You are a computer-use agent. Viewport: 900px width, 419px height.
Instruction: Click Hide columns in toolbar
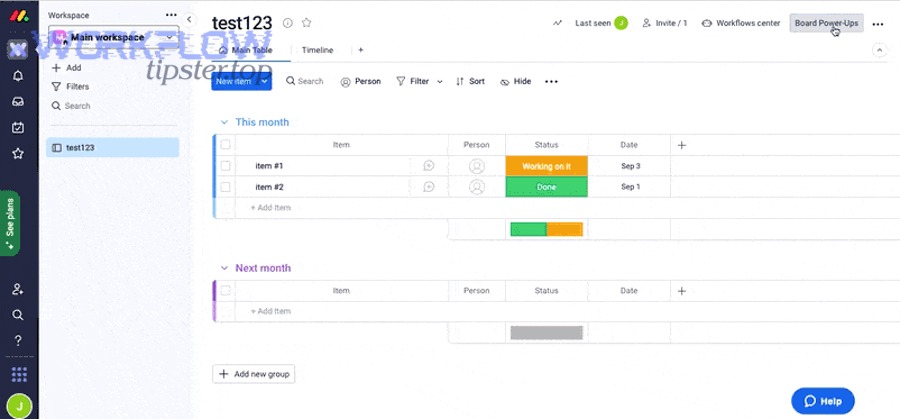tap(515, 82)
